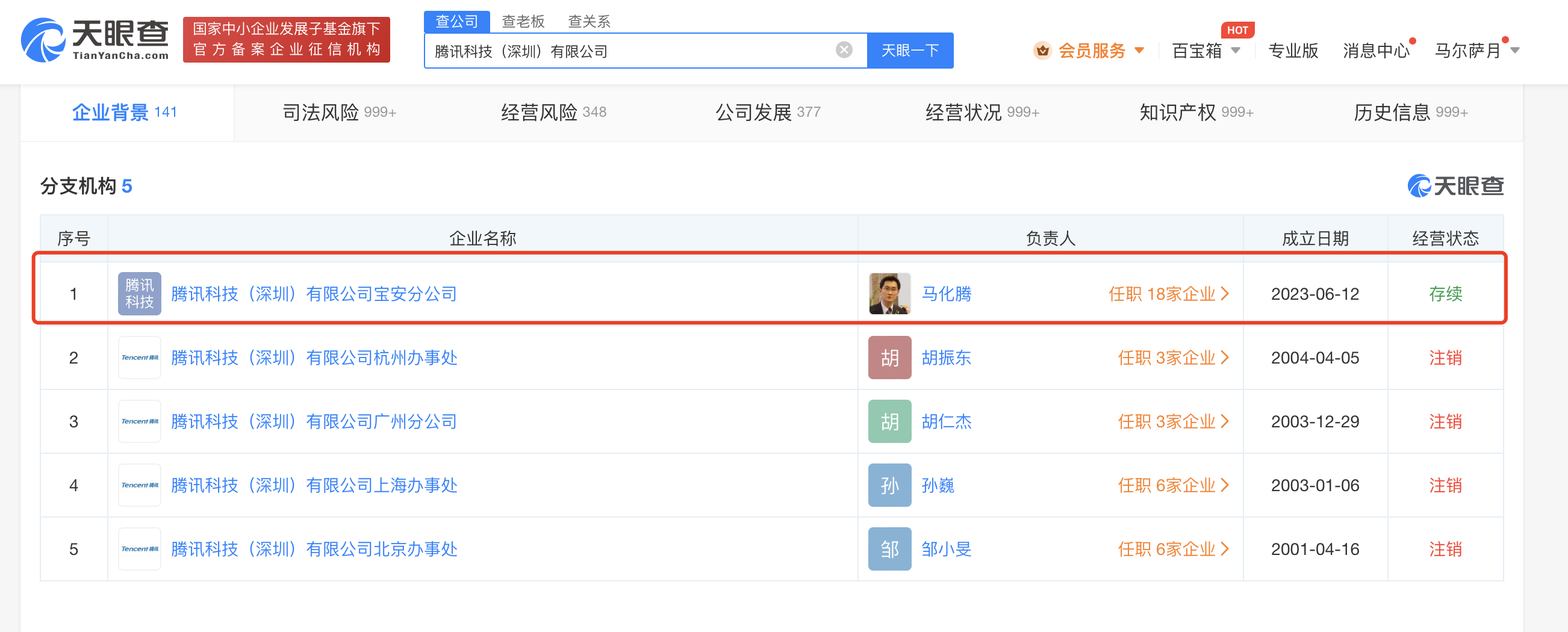This screenshot has height=632, width=1568.
Task: Click Tencent logo beside 杭州办事处
Action: tap(139, 358)
